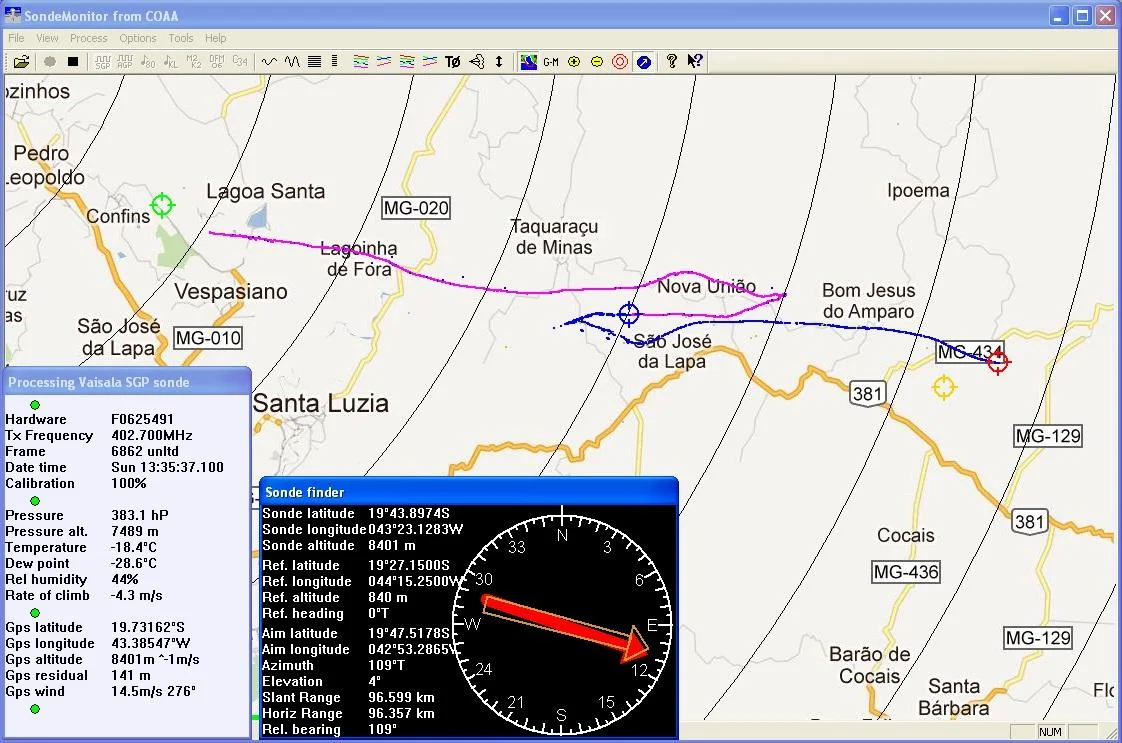
Task: Click the Temperature value -18.4°C
Action: click(x=134, y=548)
